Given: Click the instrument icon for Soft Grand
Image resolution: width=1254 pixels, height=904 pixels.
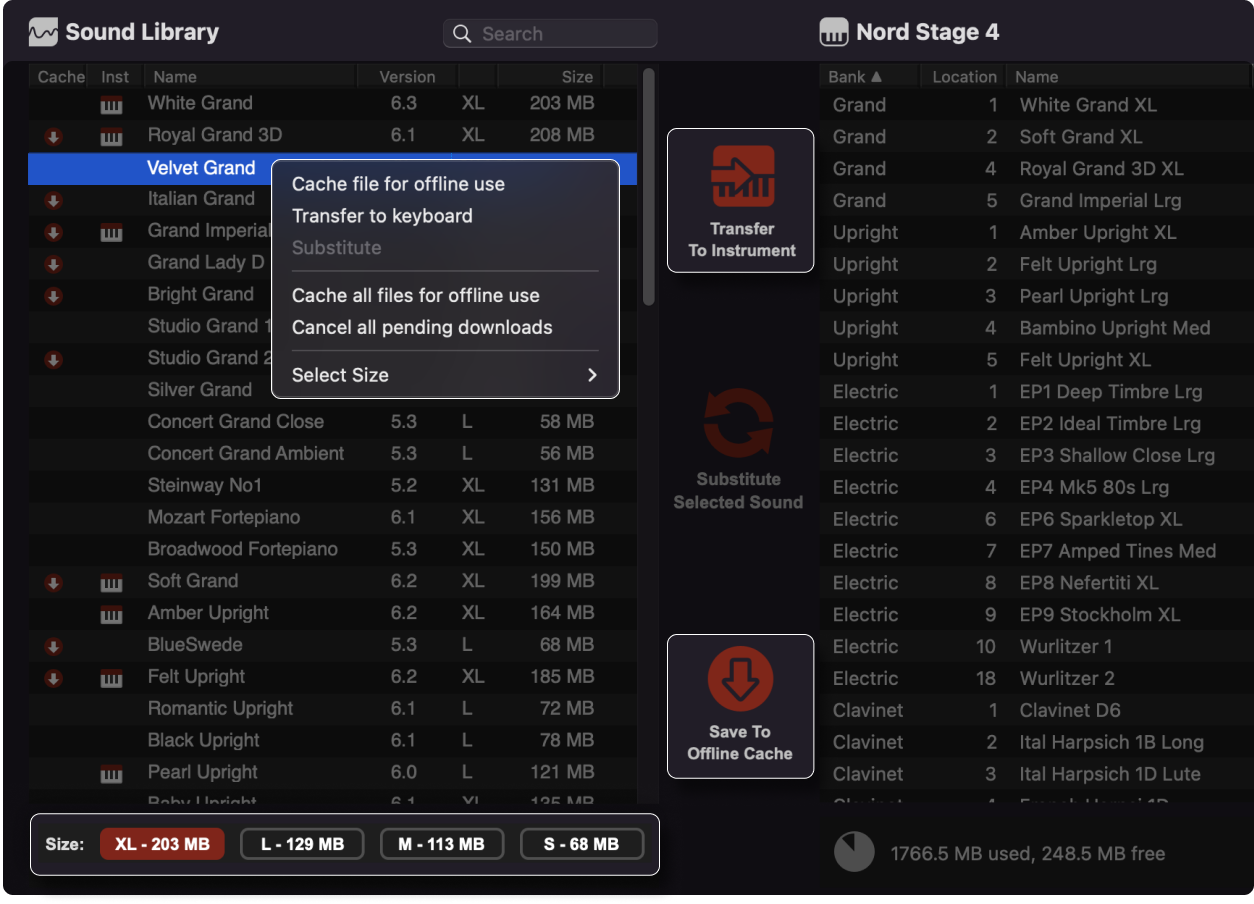Looking at the screenshot, I should tap(111, 583).
